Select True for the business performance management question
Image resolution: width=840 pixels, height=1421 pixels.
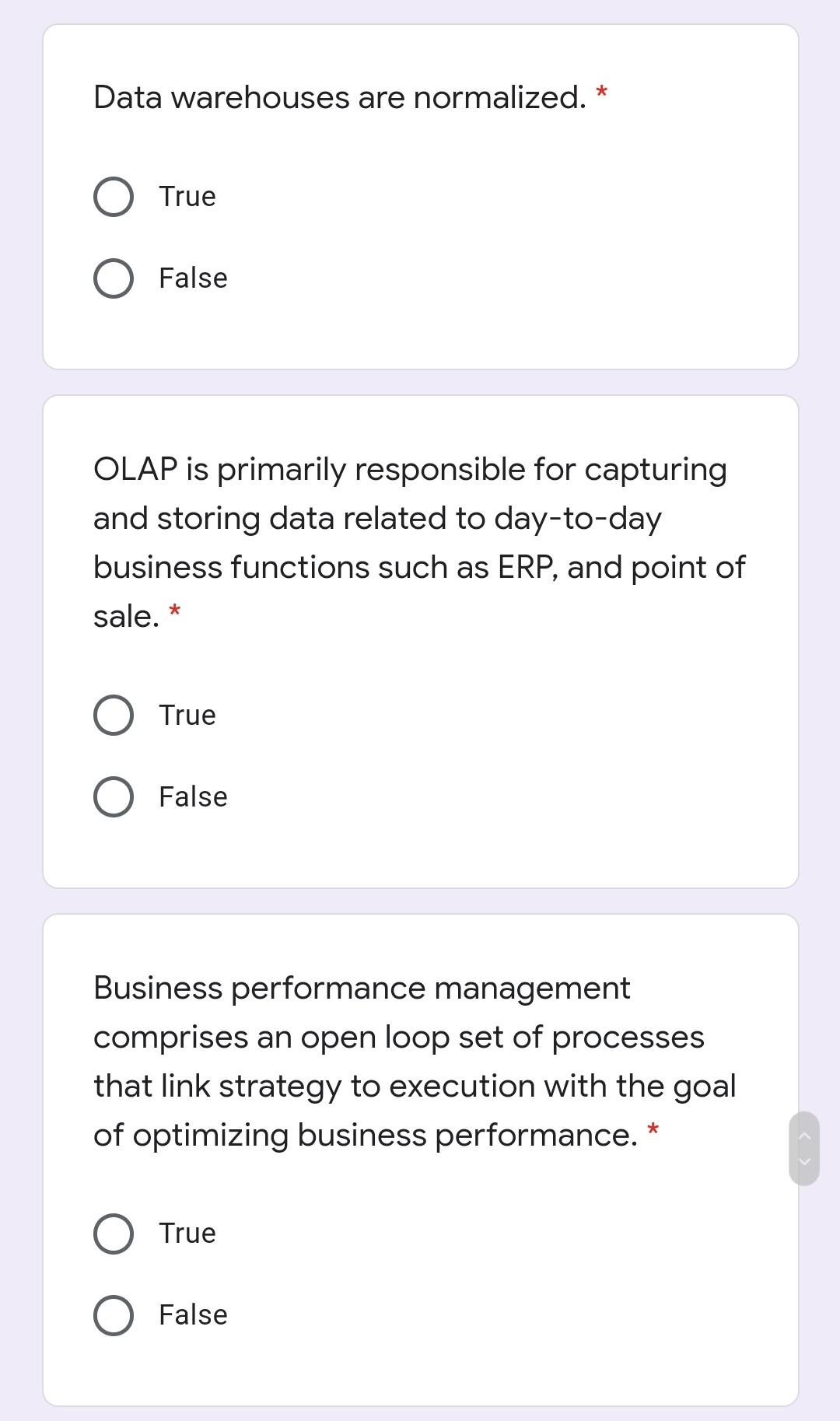[x=114, y=1233]
